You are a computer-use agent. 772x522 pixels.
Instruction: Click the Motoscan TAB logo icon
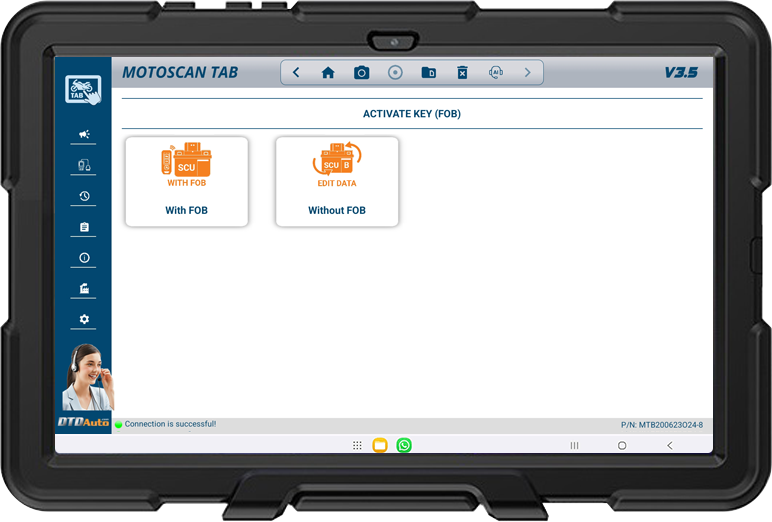pos(83,89)
